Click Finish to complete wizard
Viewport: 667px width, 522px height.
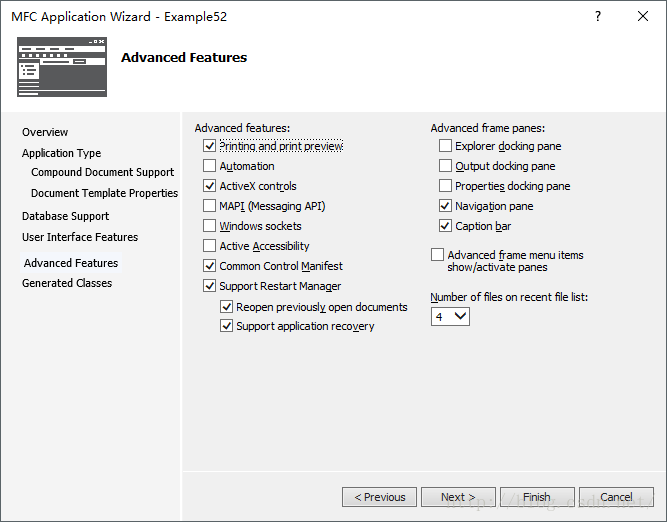[537, 497]
